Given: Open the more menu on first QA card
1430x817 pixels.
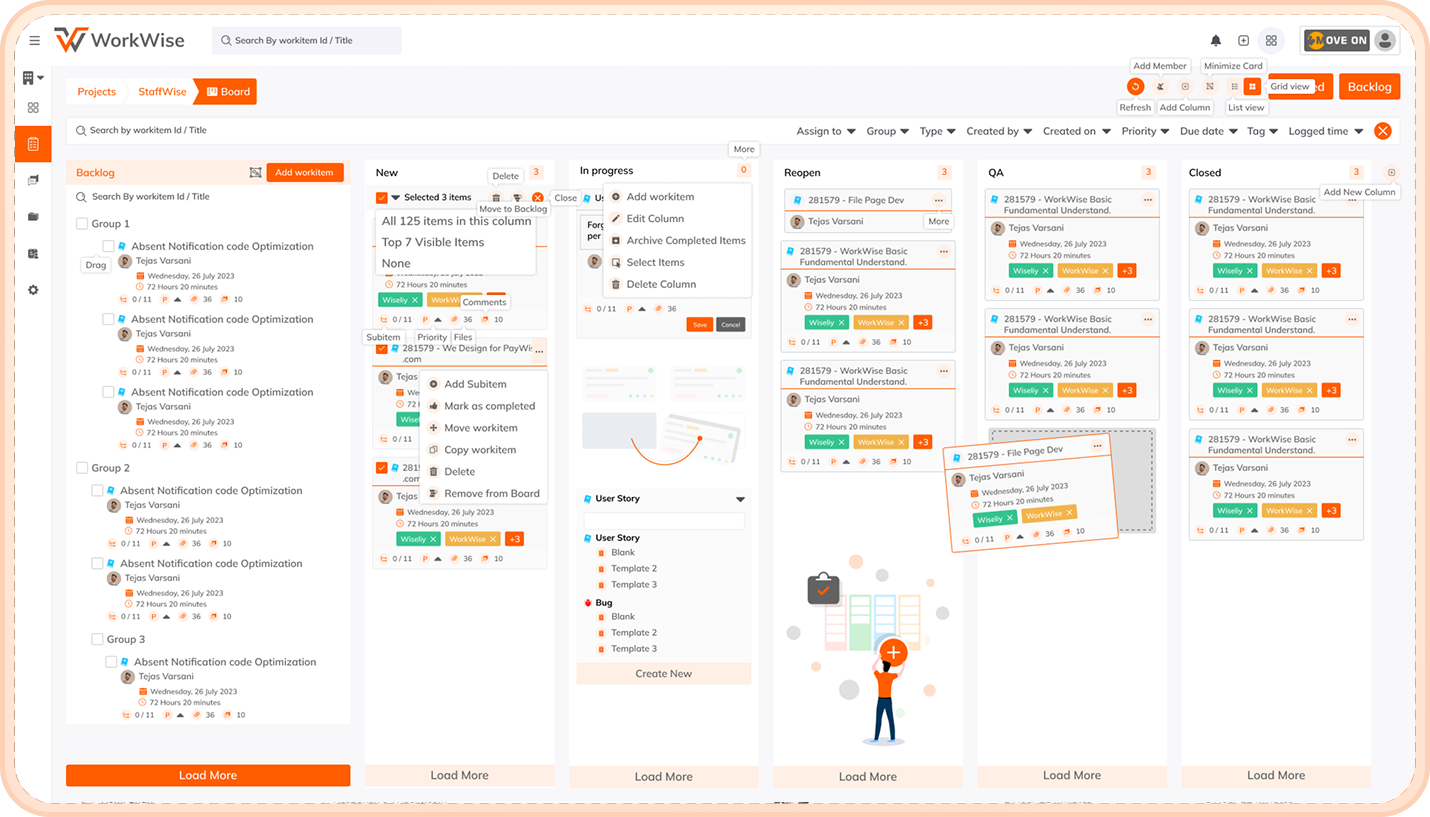Looking at the screenshot, I should (1148, 200).
